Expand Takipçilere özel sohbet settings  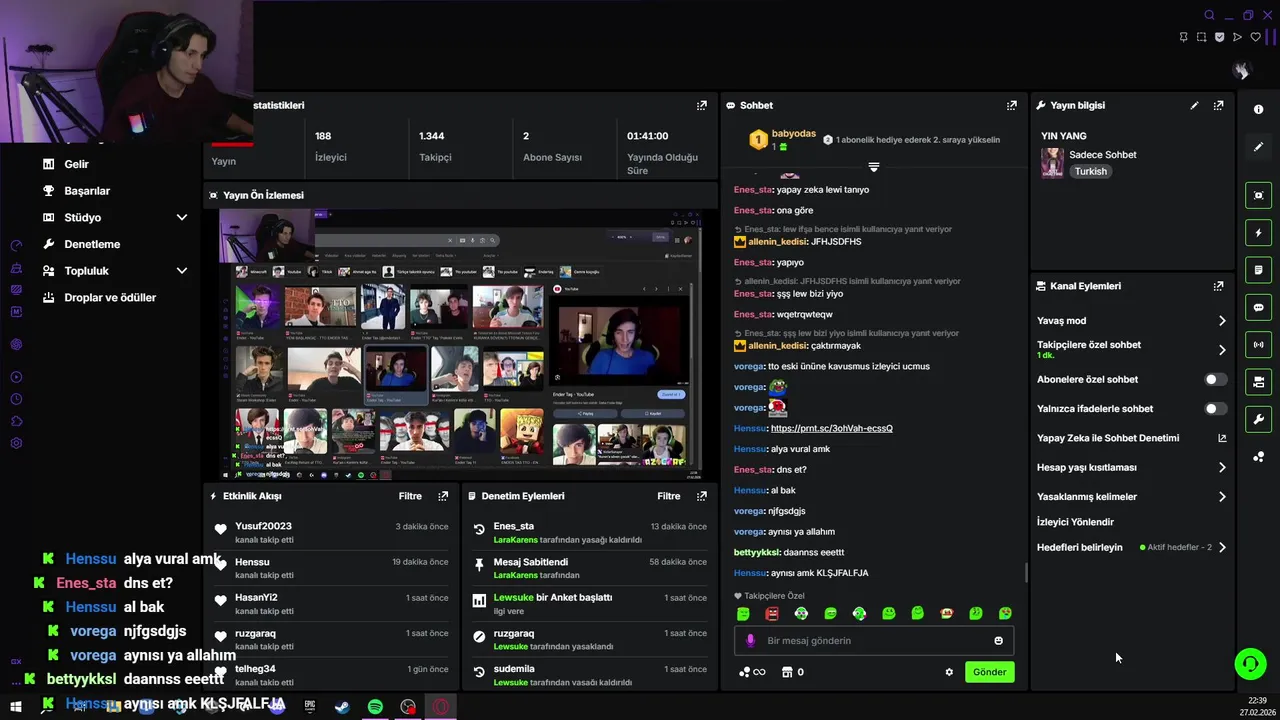pos(1222,350)
